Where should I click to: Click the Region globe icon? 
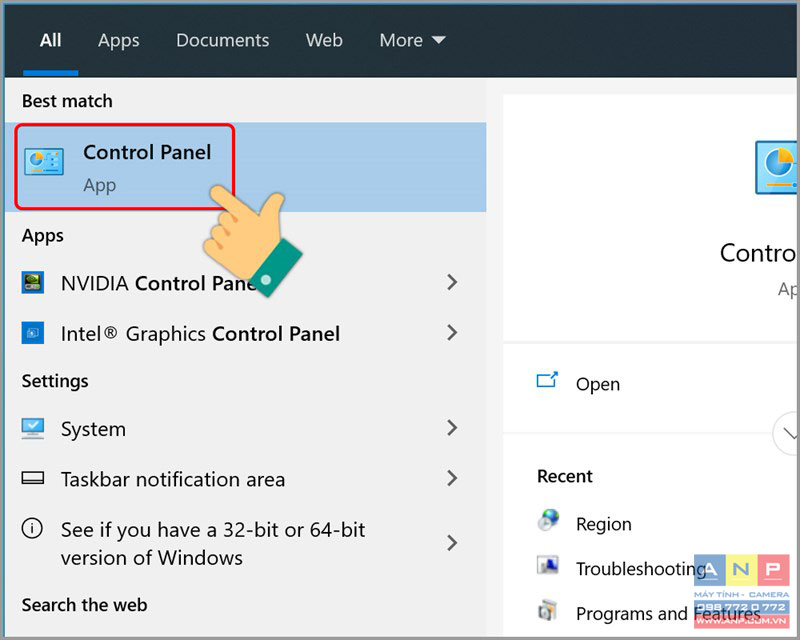point(548,520)
